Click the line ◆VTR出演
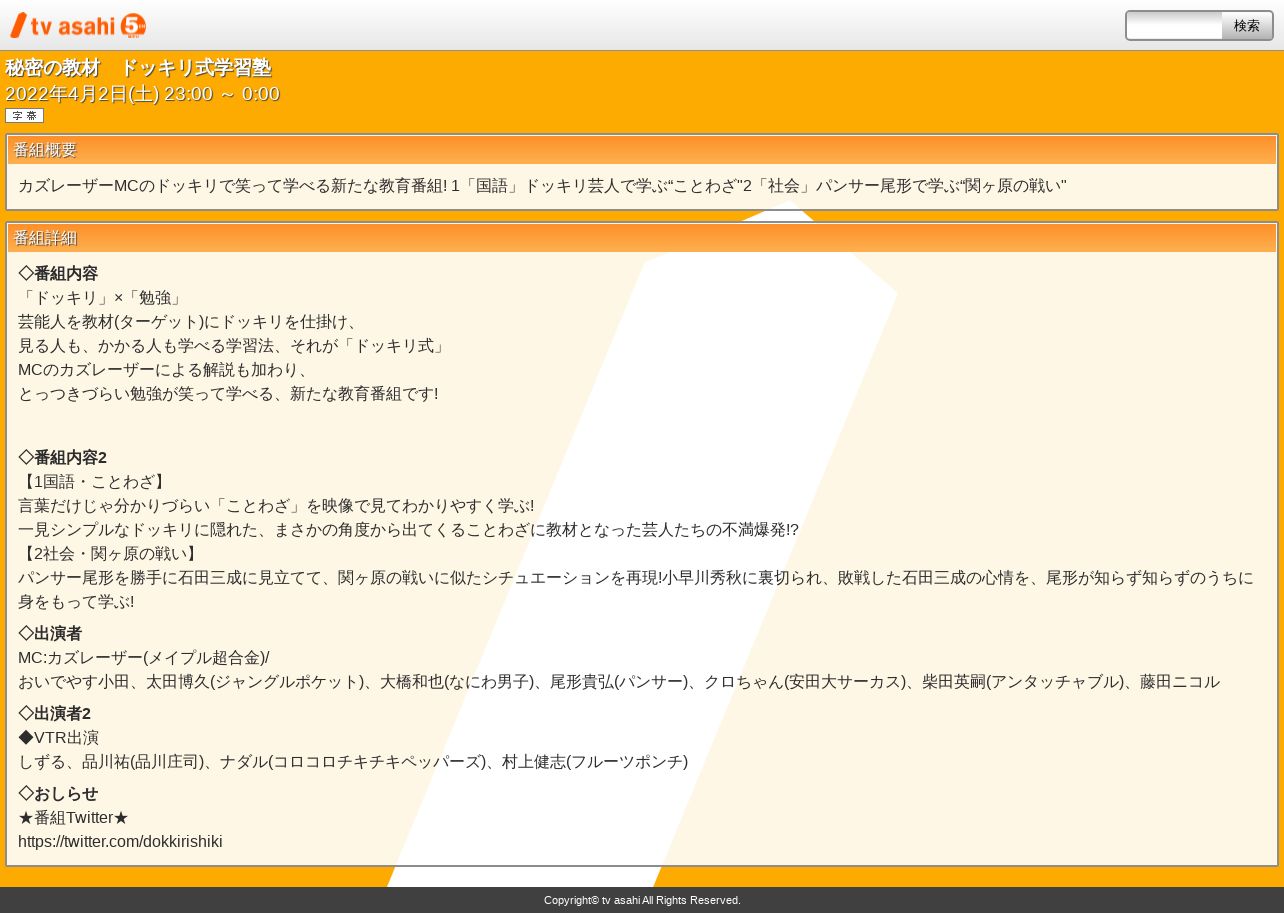The width and height of the screenshot is (1284, 913). tap(58, 738)
